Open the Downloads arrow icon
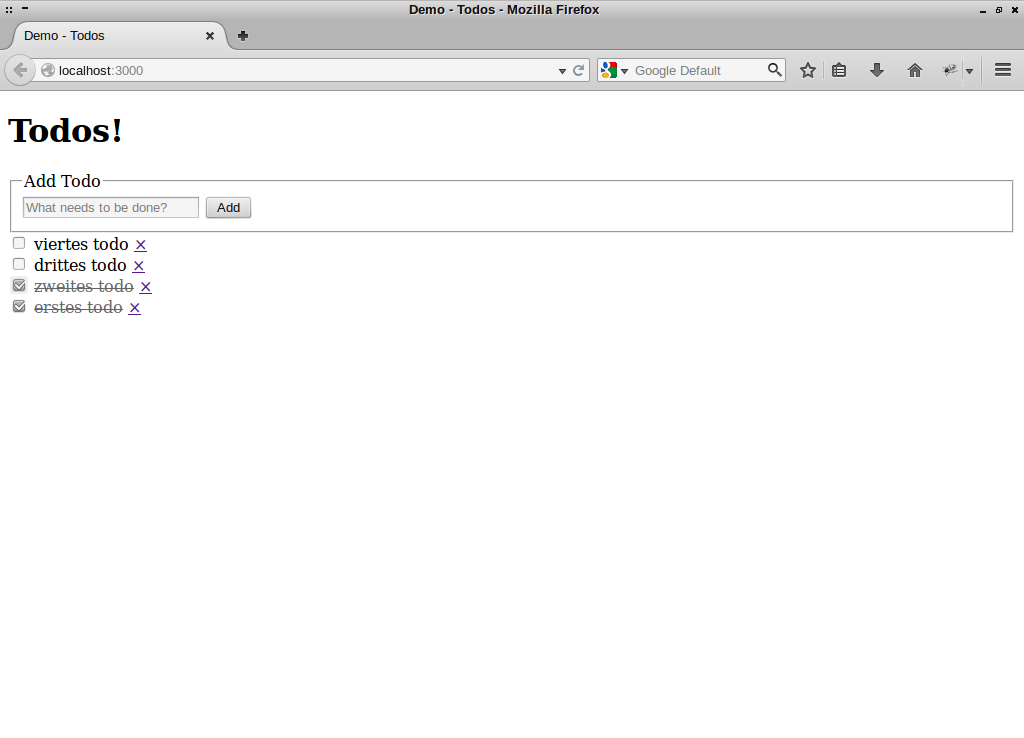Image resolution: width=1024 pixels, height=738 pixels. 876,70
